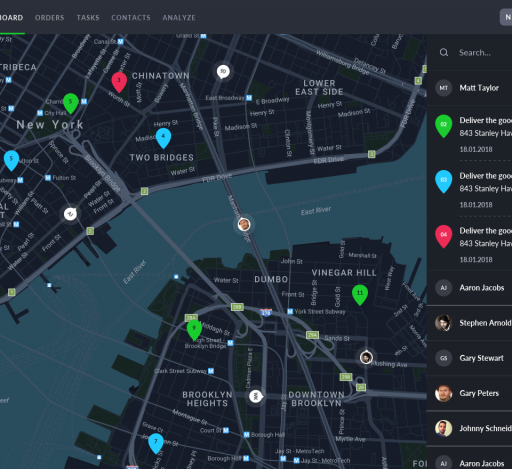Go to the Analyze tab
512x469 pixels.
[179, 18]
